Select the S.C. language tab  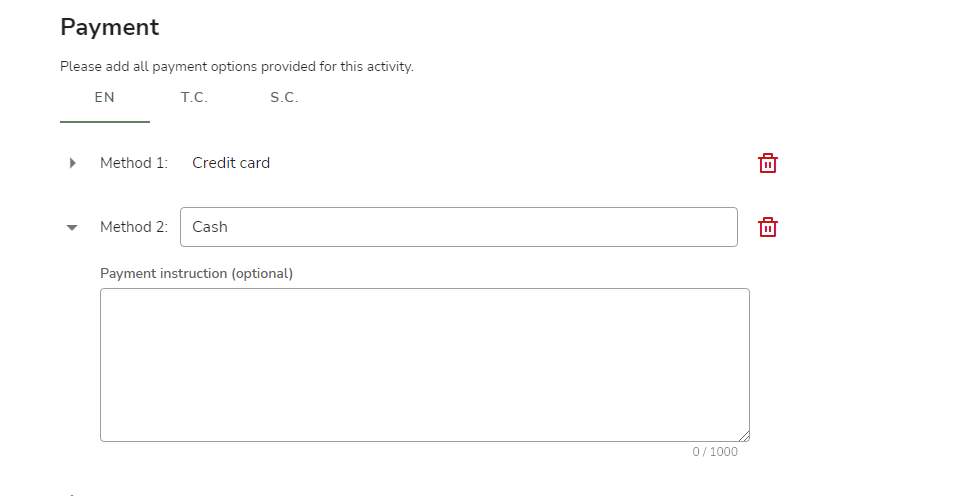tap(284, 97)
